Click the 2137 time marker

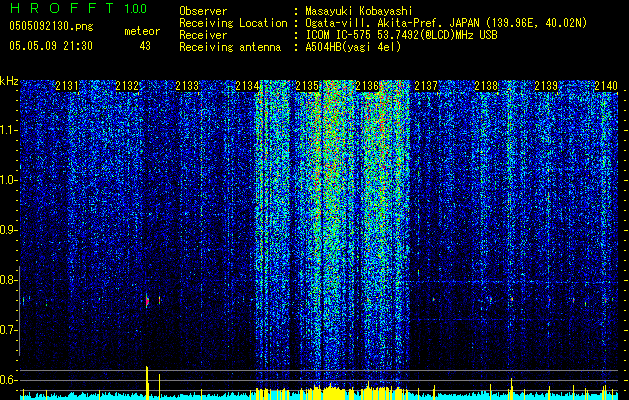point(426,86)
